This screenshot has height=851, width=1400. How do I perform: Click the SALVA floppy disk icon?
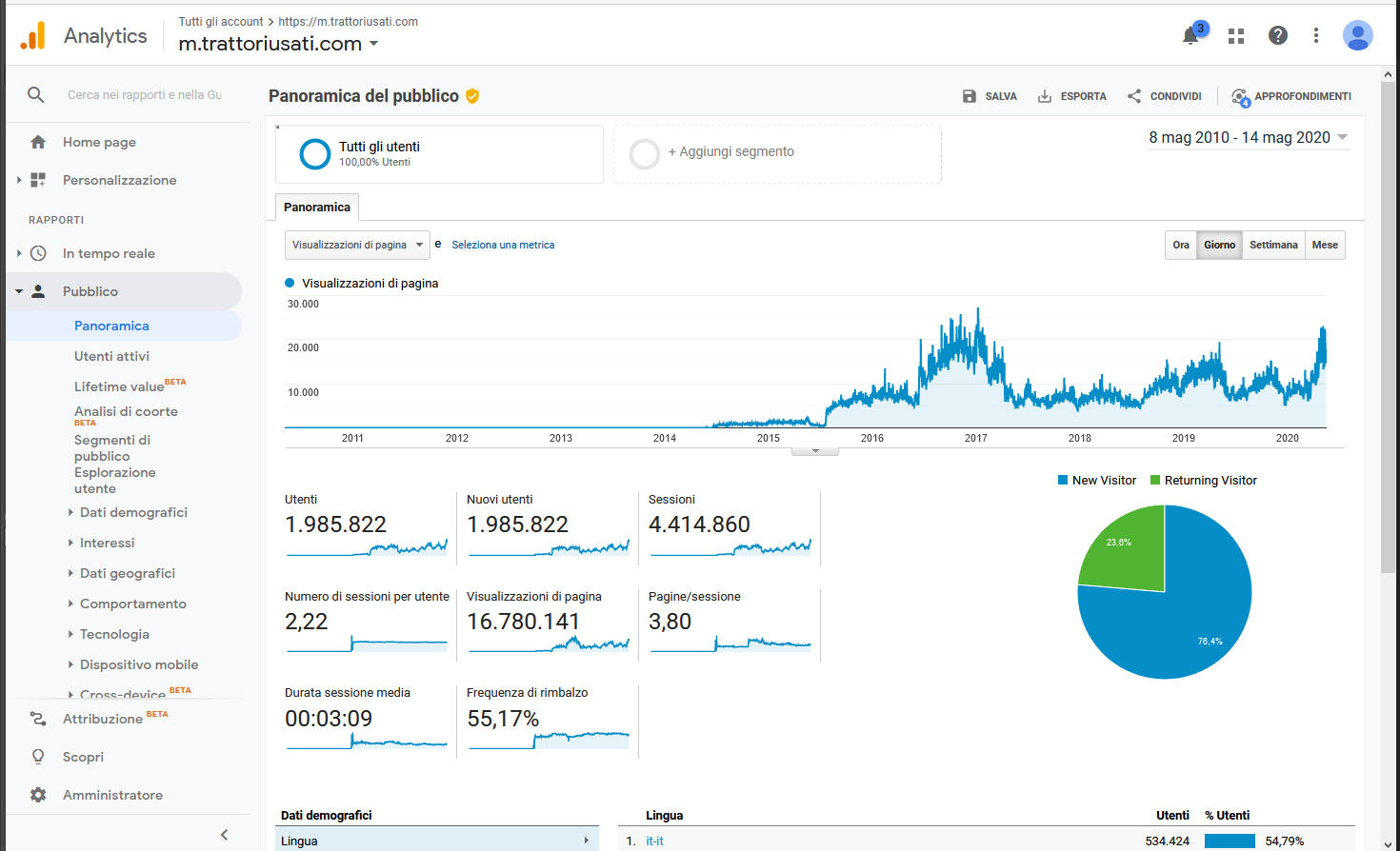970,96
